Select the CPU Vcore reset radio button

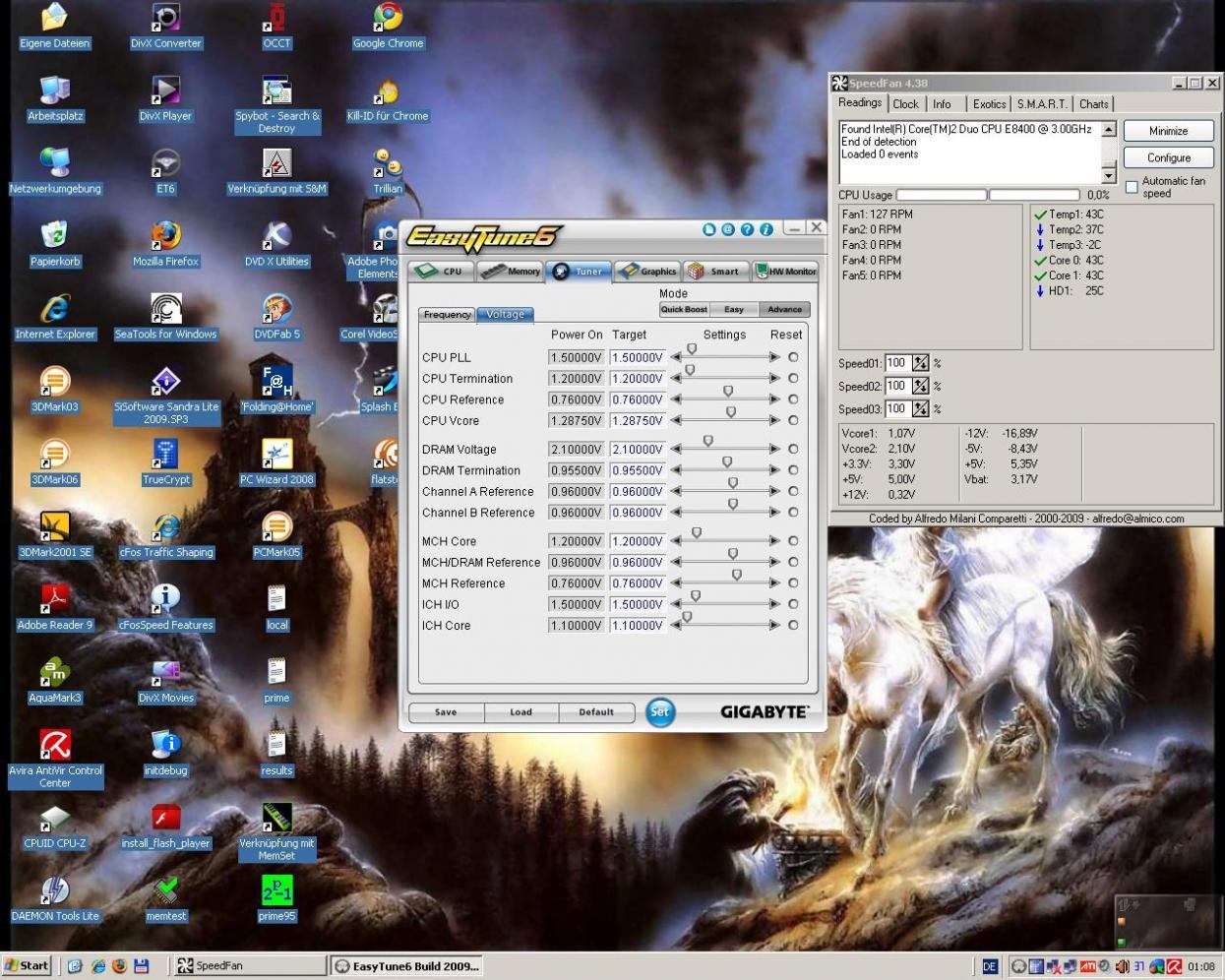point(793,420)
